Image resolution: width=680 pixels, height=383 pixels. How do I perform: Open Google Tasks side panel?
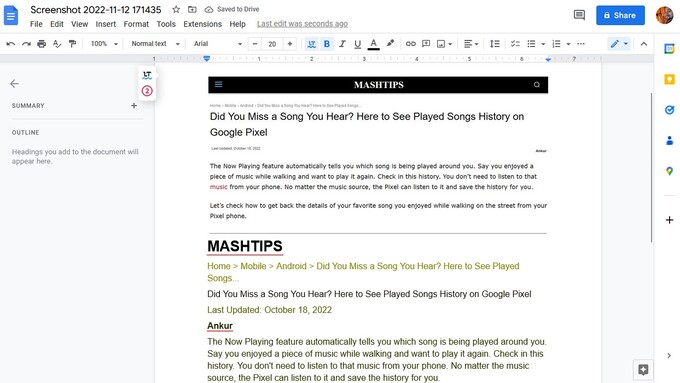(669, 110)
